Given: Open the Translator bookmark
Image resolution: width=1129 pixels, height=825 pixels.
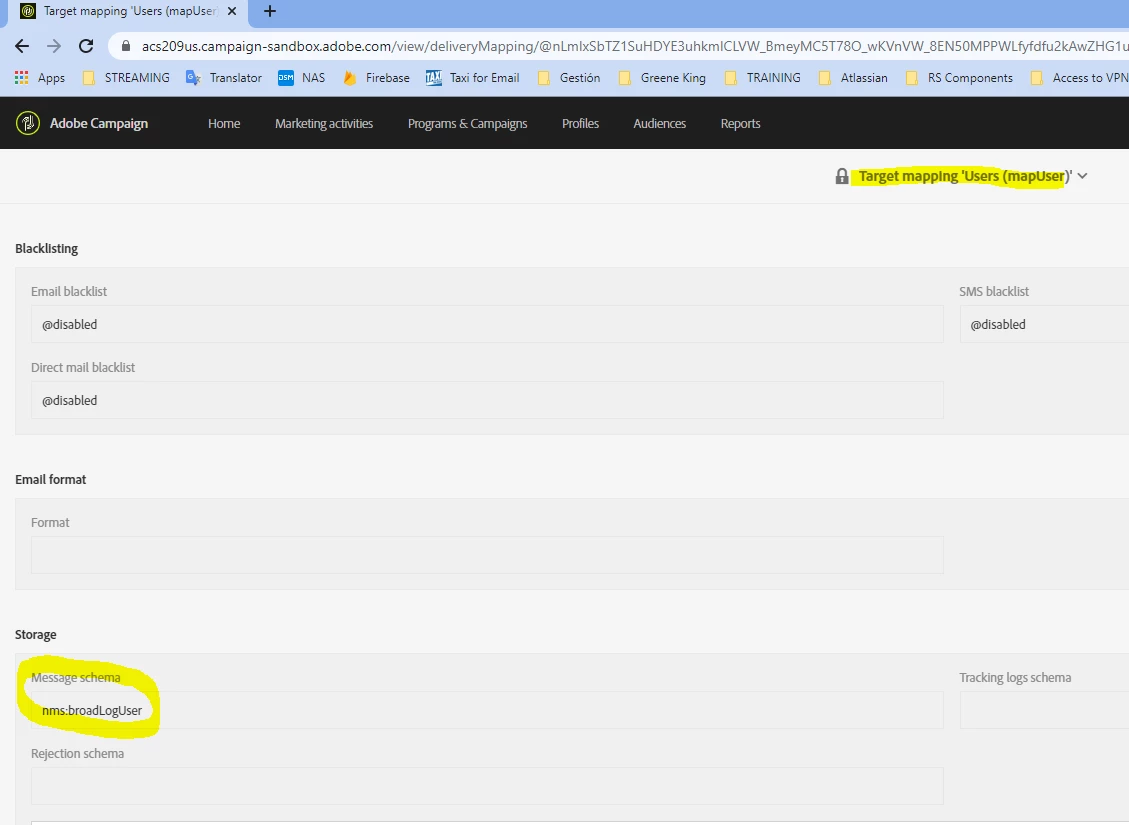Looking at the screenshot, I should 224,78.
